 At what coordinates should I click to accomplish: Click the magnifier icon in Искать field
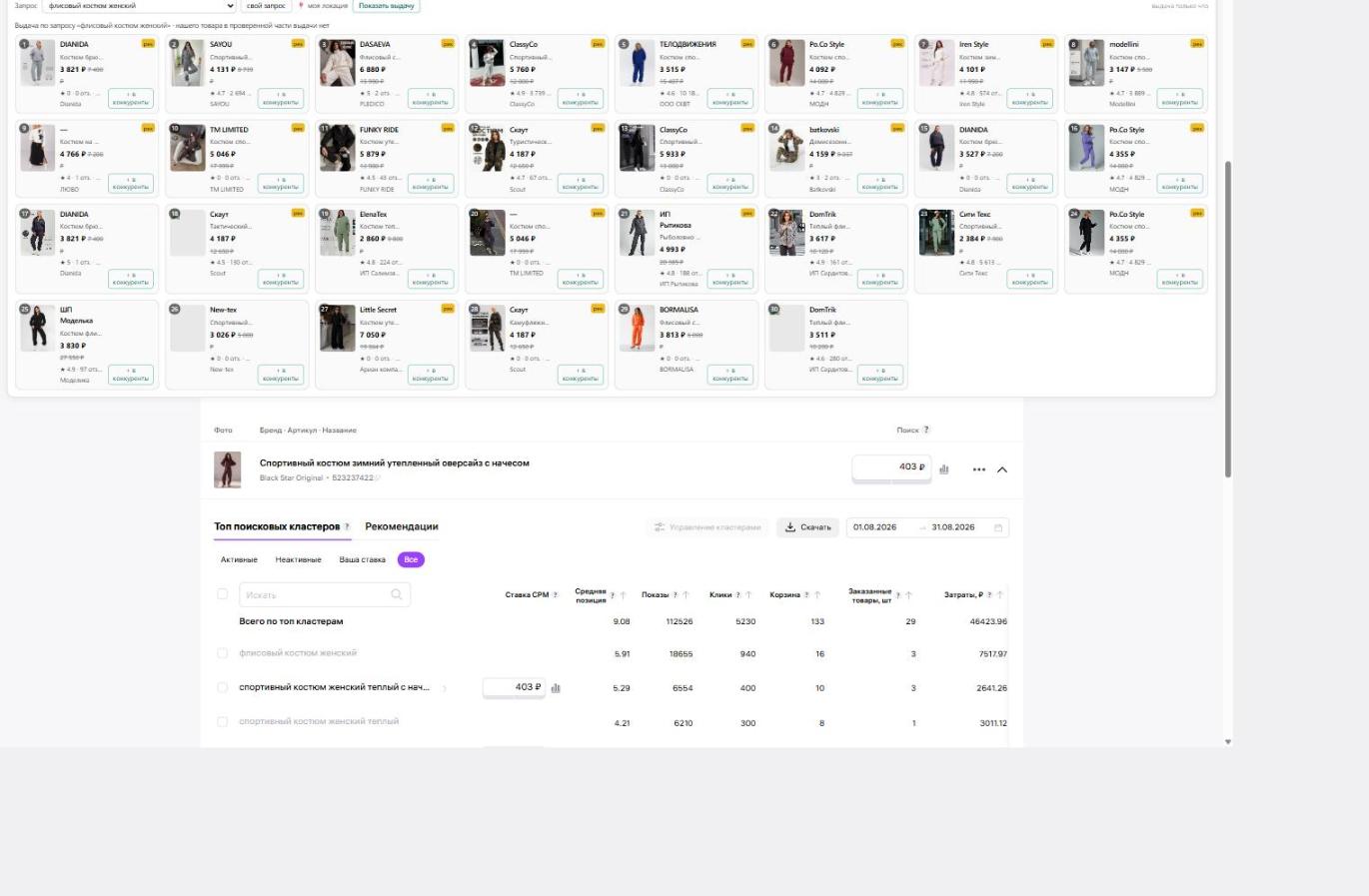pyautogui.click(x=397, y=594)
